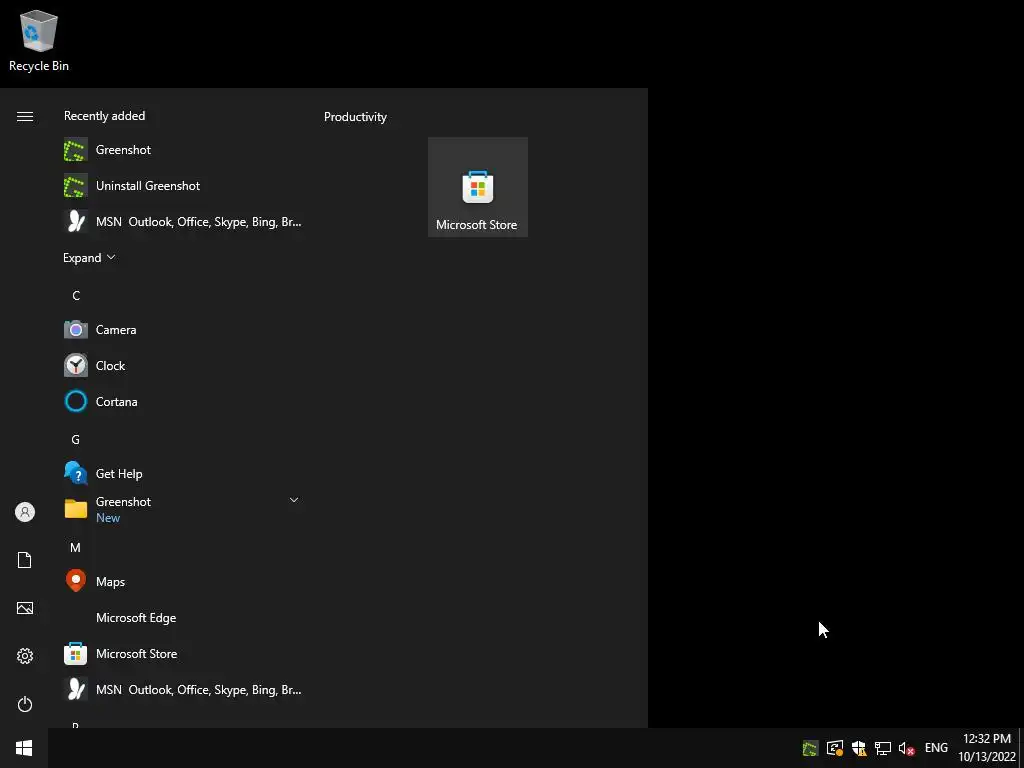This screenshot has width=1024, height=768.
Task: Launch Greenshot from Recently added
Action: (x=183, y=150)
